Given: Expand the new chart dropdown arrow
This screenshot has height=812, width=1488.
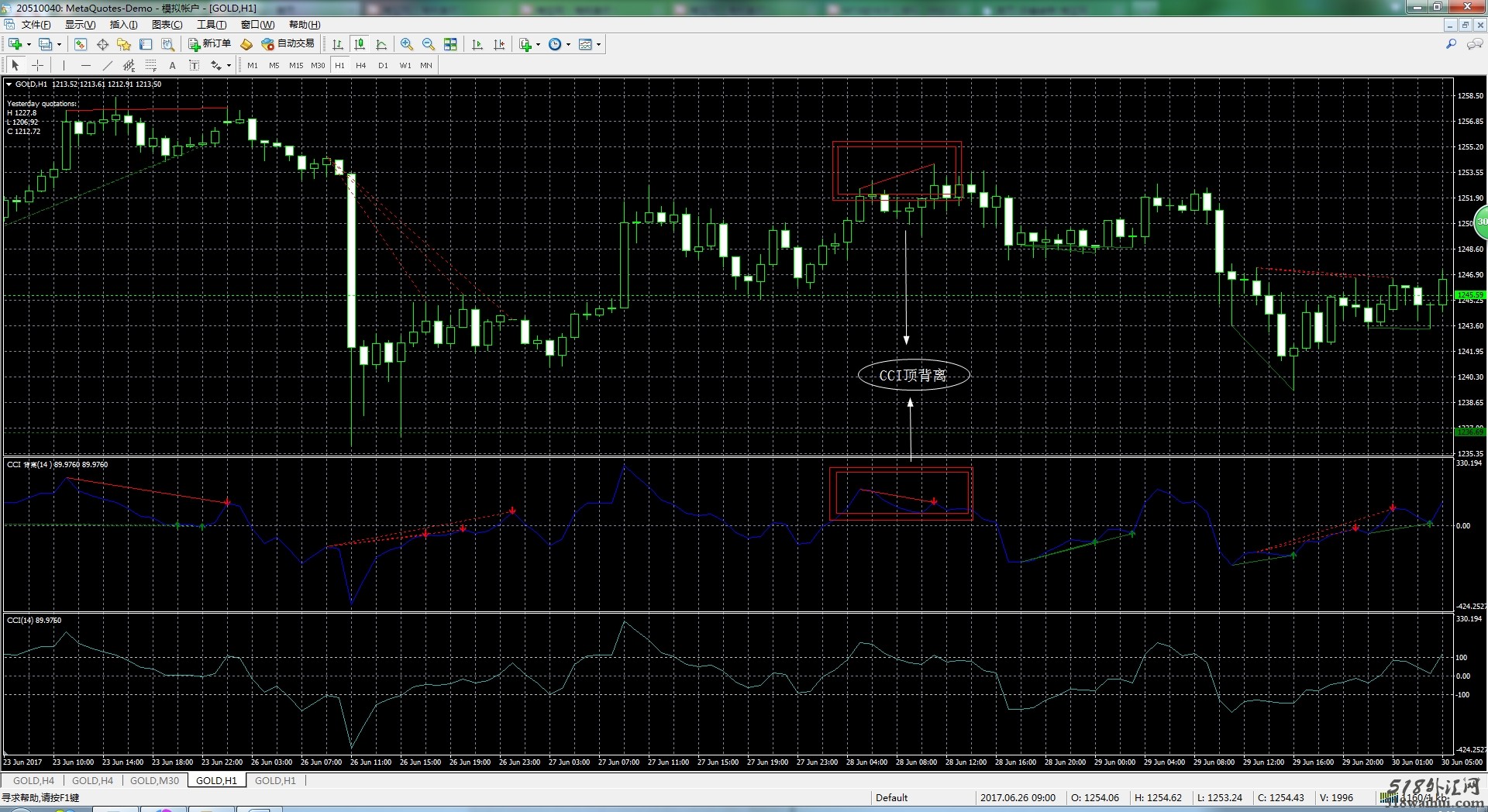Looking at the screenshot, I should [x=29, y=44].
